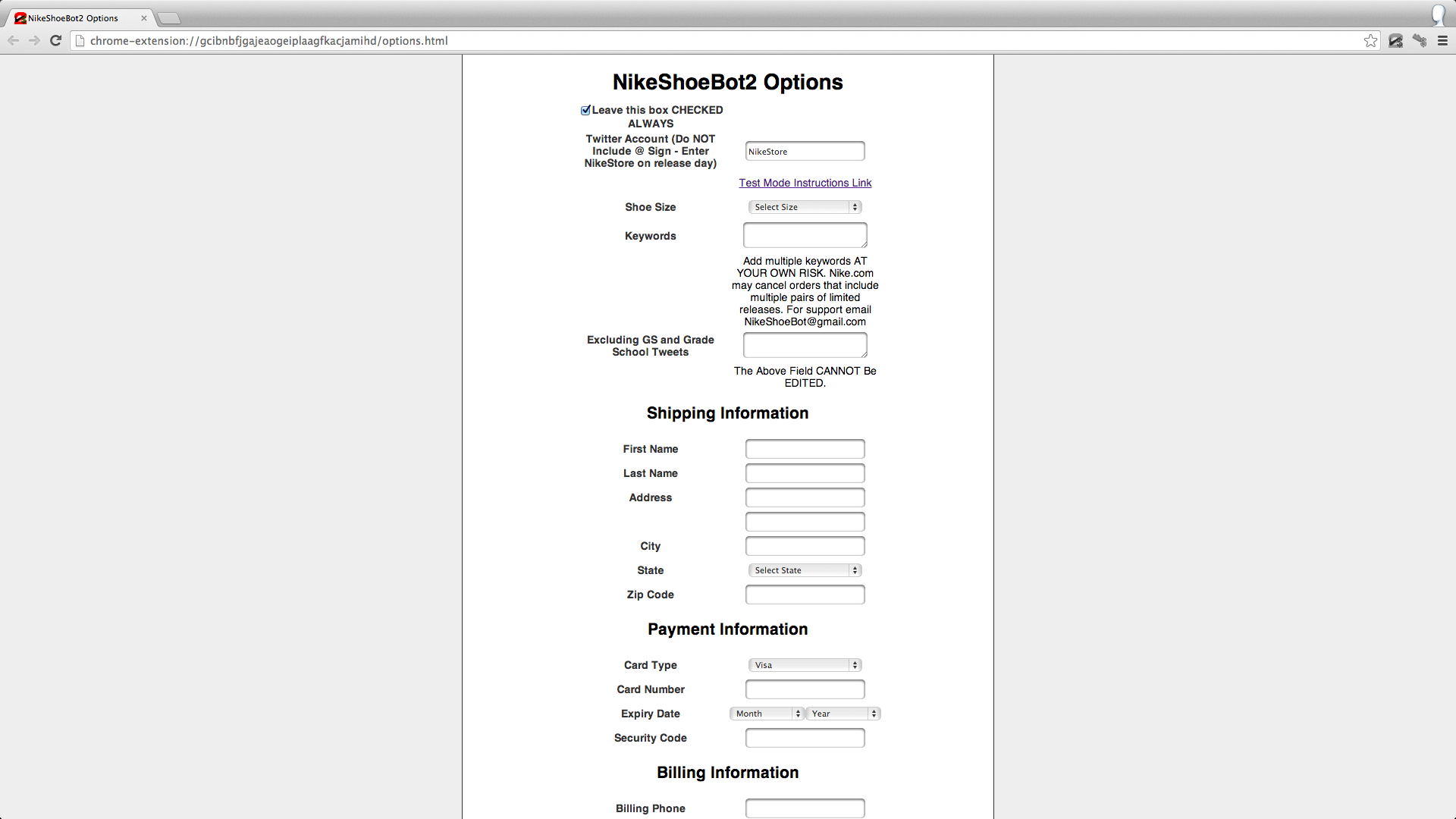Click the browser forward arrow
The width and height of the screenshot is (1456, 819).
[34, 41]
